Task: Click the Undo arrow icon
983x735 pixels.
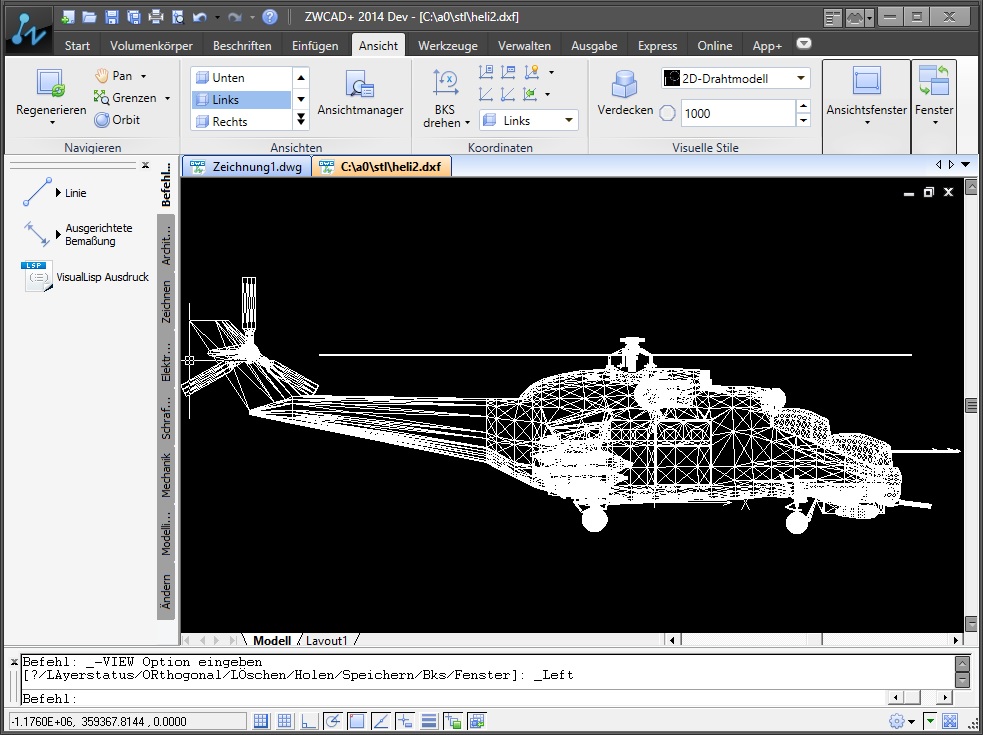Action: [200, 17]
